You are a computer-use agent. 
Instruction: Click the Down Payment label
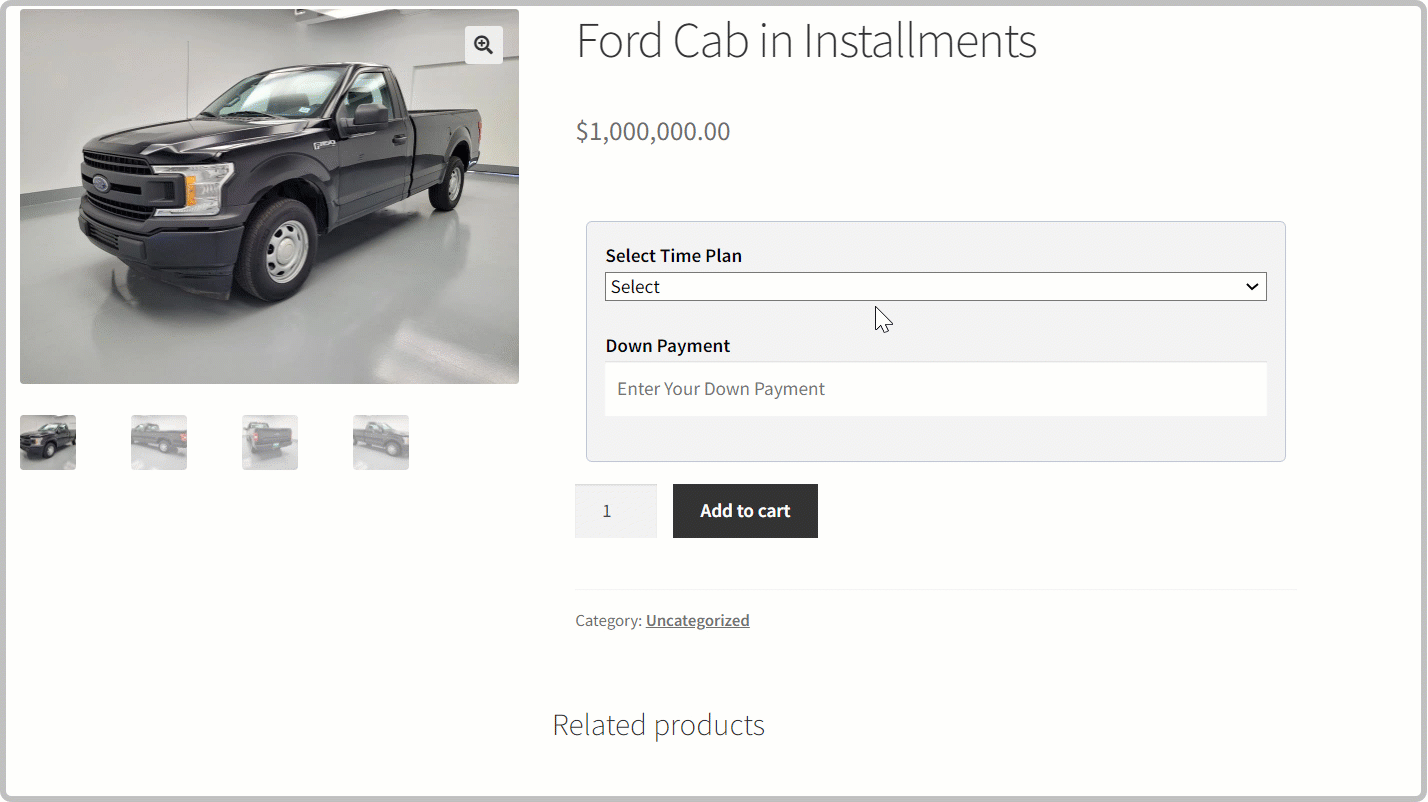667,346
